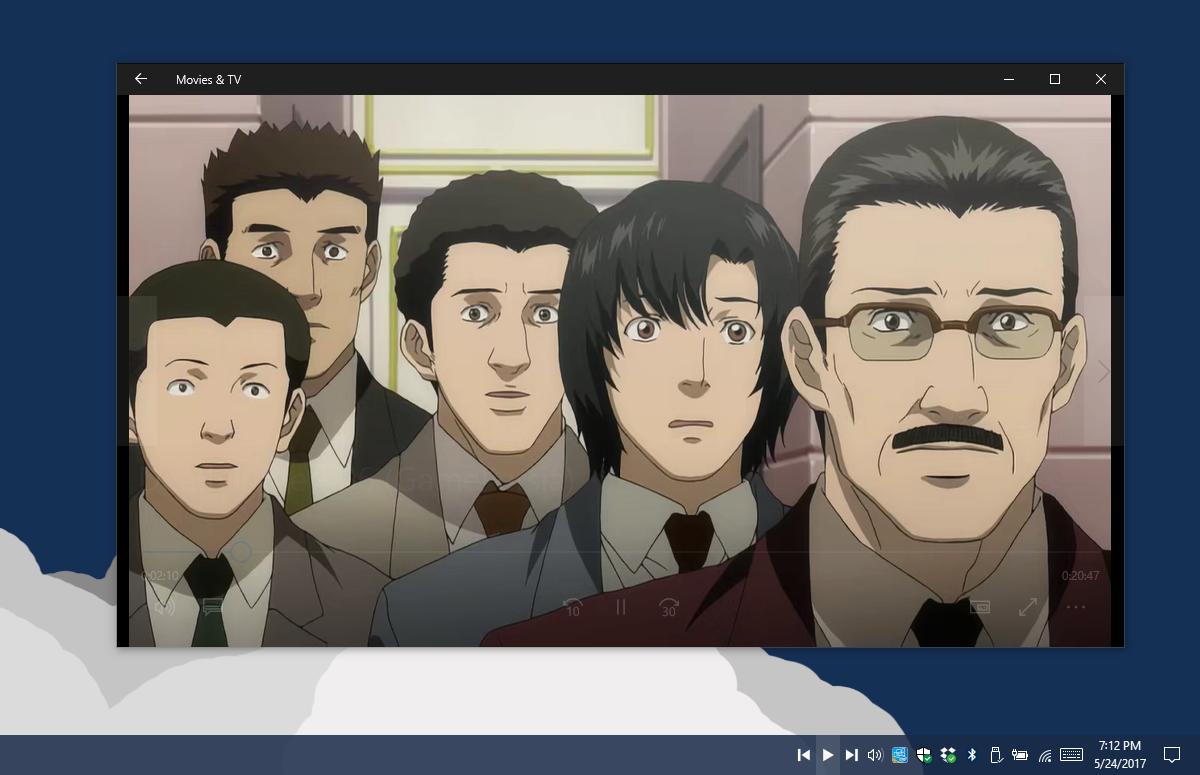This screenshot has width=1200, height=775.
Task: Click the previous track button in the taskbar
Action: [803, 755]
